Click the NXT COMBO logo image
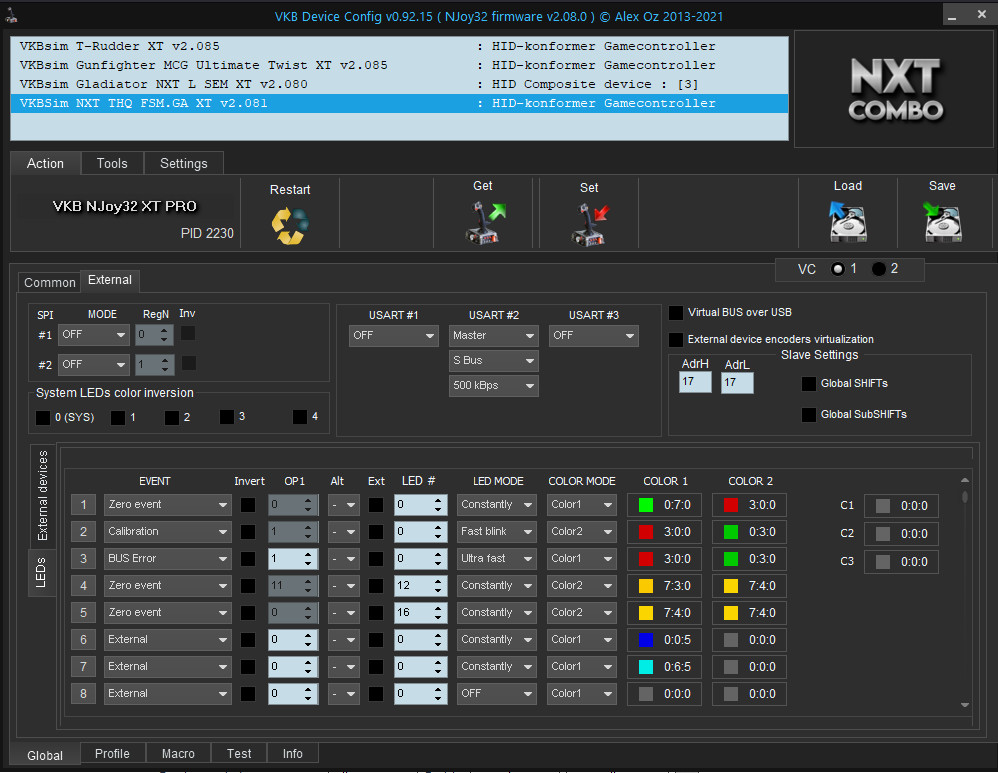The image size is (998, 773). click(x=896, y=89)
